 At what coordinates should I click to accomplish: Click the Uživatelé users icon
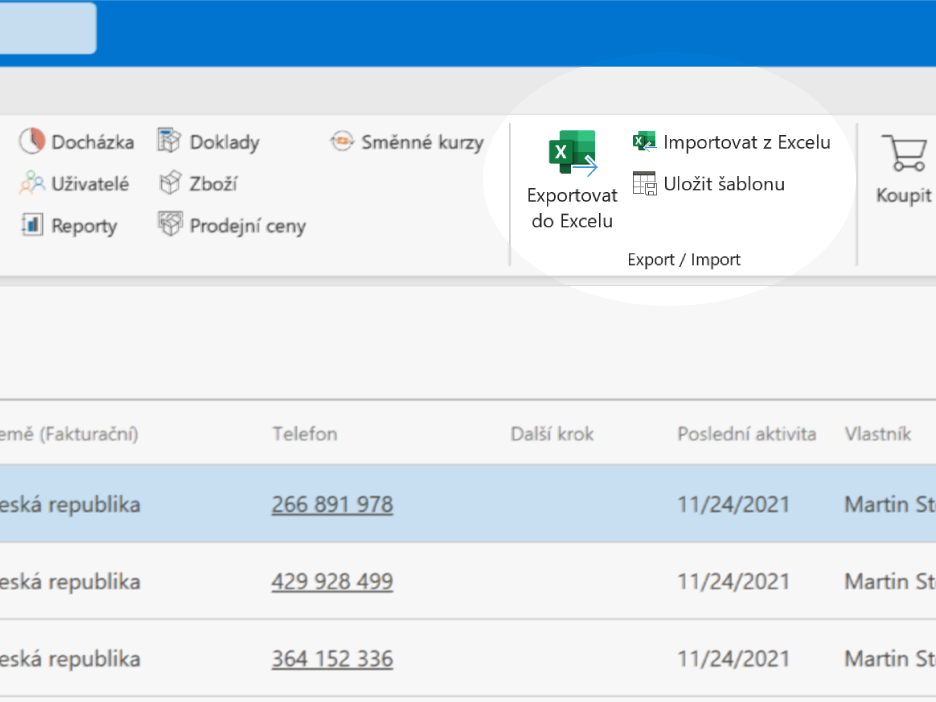coord(32,183)
